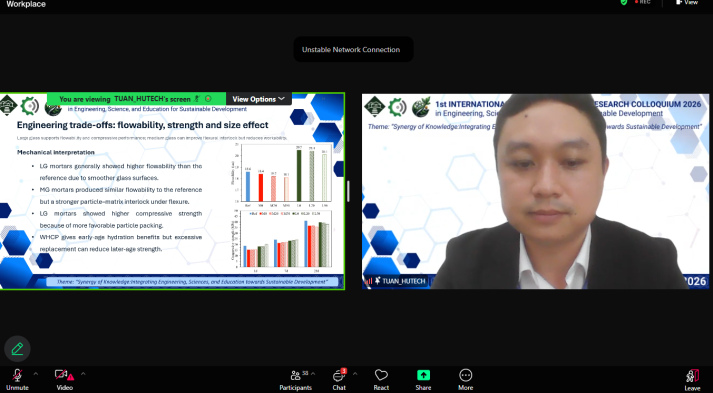Open the View layout menu at top right
This screenshot has height=393, width=713.
tap(687, 2)
